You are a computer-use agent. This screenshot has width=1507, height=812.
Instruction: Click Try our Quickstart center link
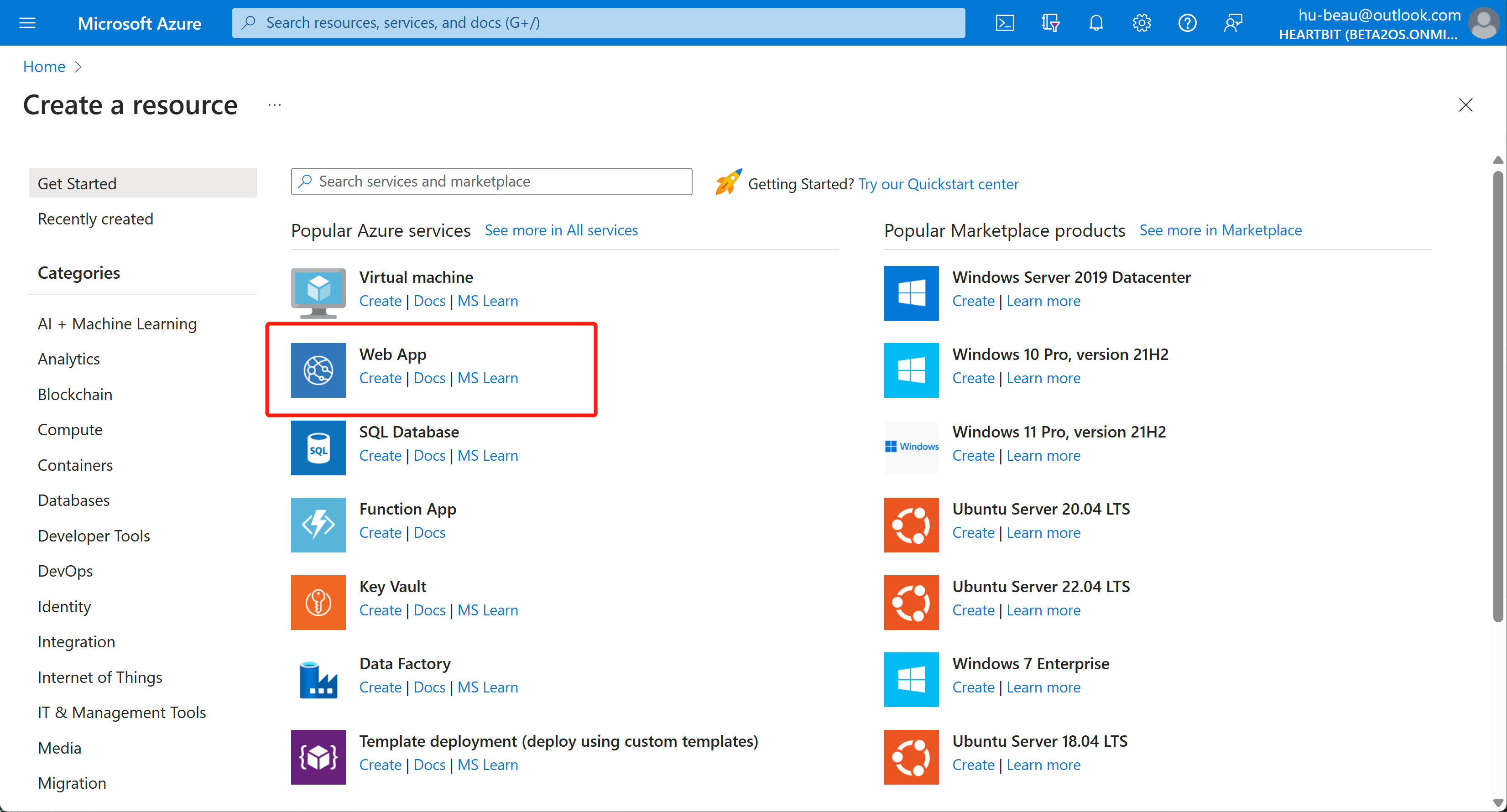click(938, 184)
